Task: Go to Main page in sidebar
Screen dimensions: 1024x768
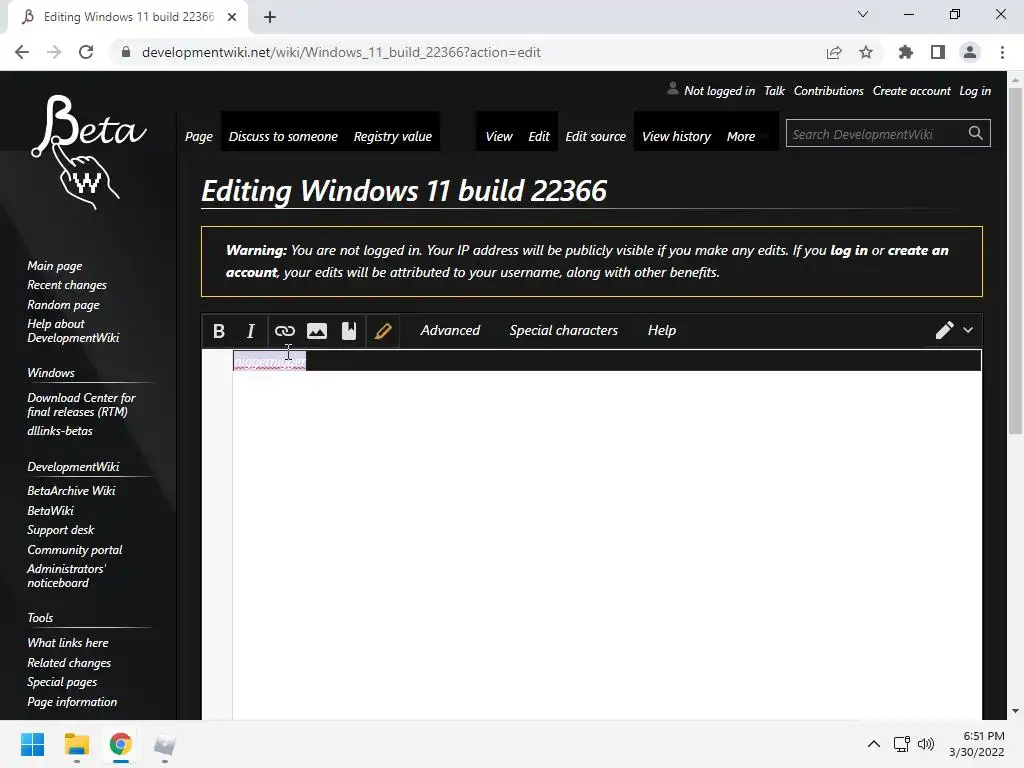Action: tap(55, 266)
